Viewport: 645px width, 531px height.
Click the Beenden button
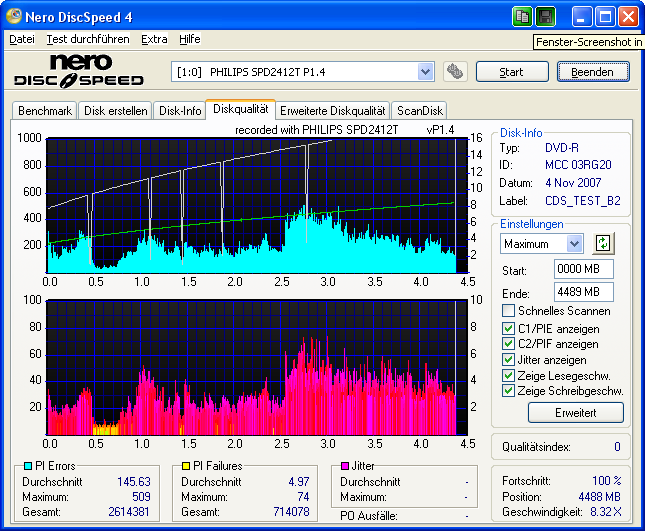pos(593,72)
